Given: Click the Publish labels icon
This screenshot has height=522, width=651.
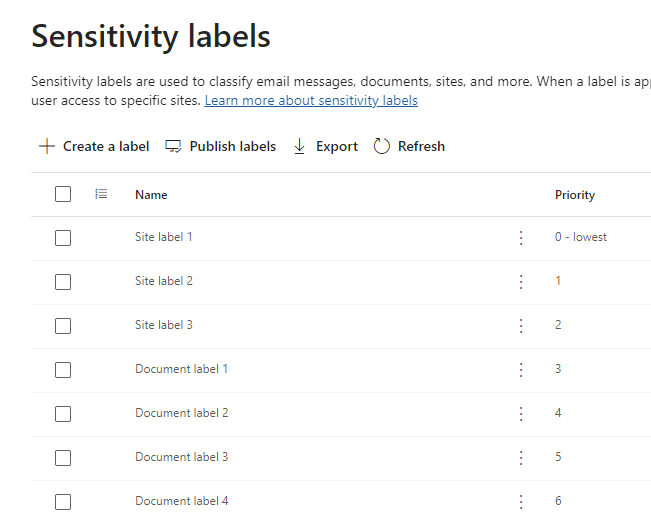Looking at the screenshot, I should tap(174, 146).
